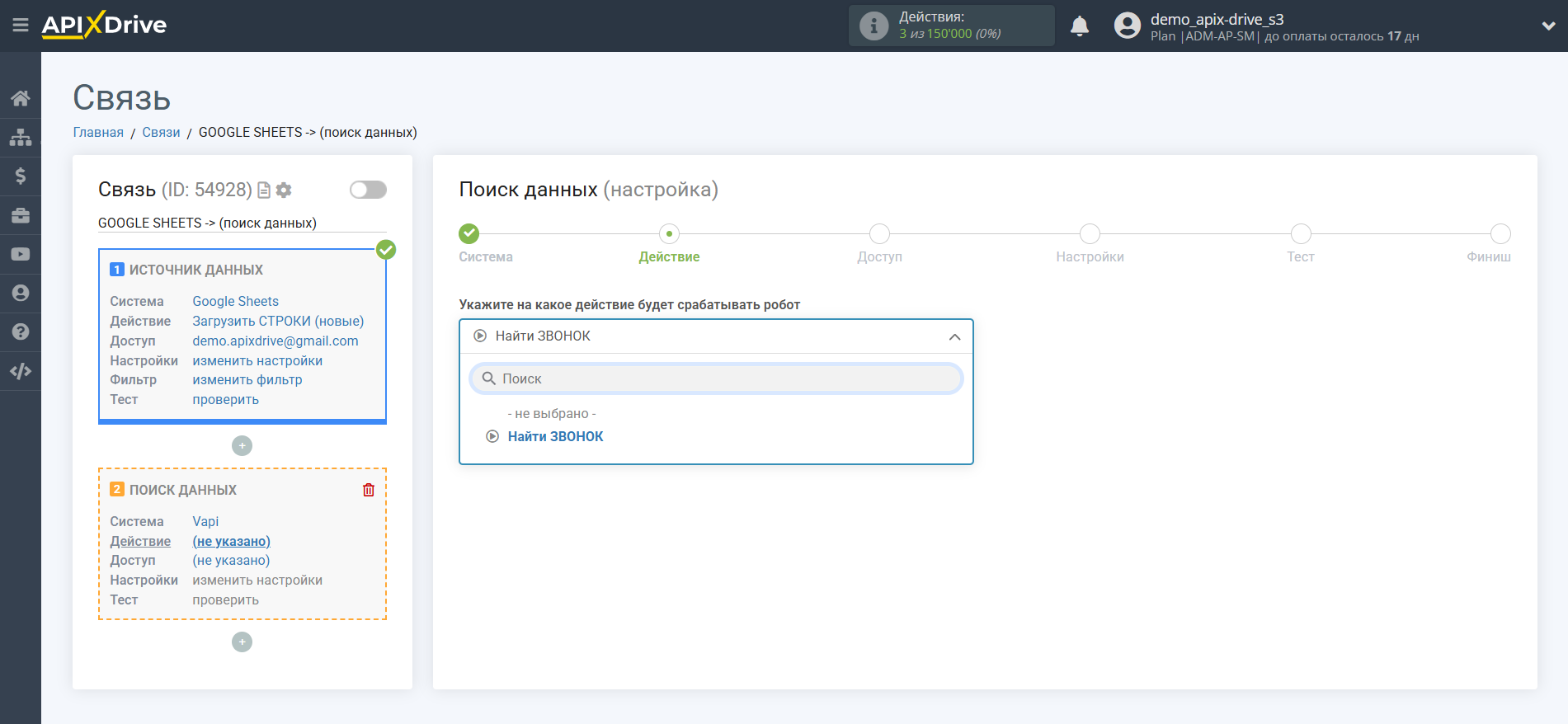Image resolution: width=1568 pixels, height=724 pixels.
Task: Toggle the connection on/off switch
Action: tap(368, 190)
